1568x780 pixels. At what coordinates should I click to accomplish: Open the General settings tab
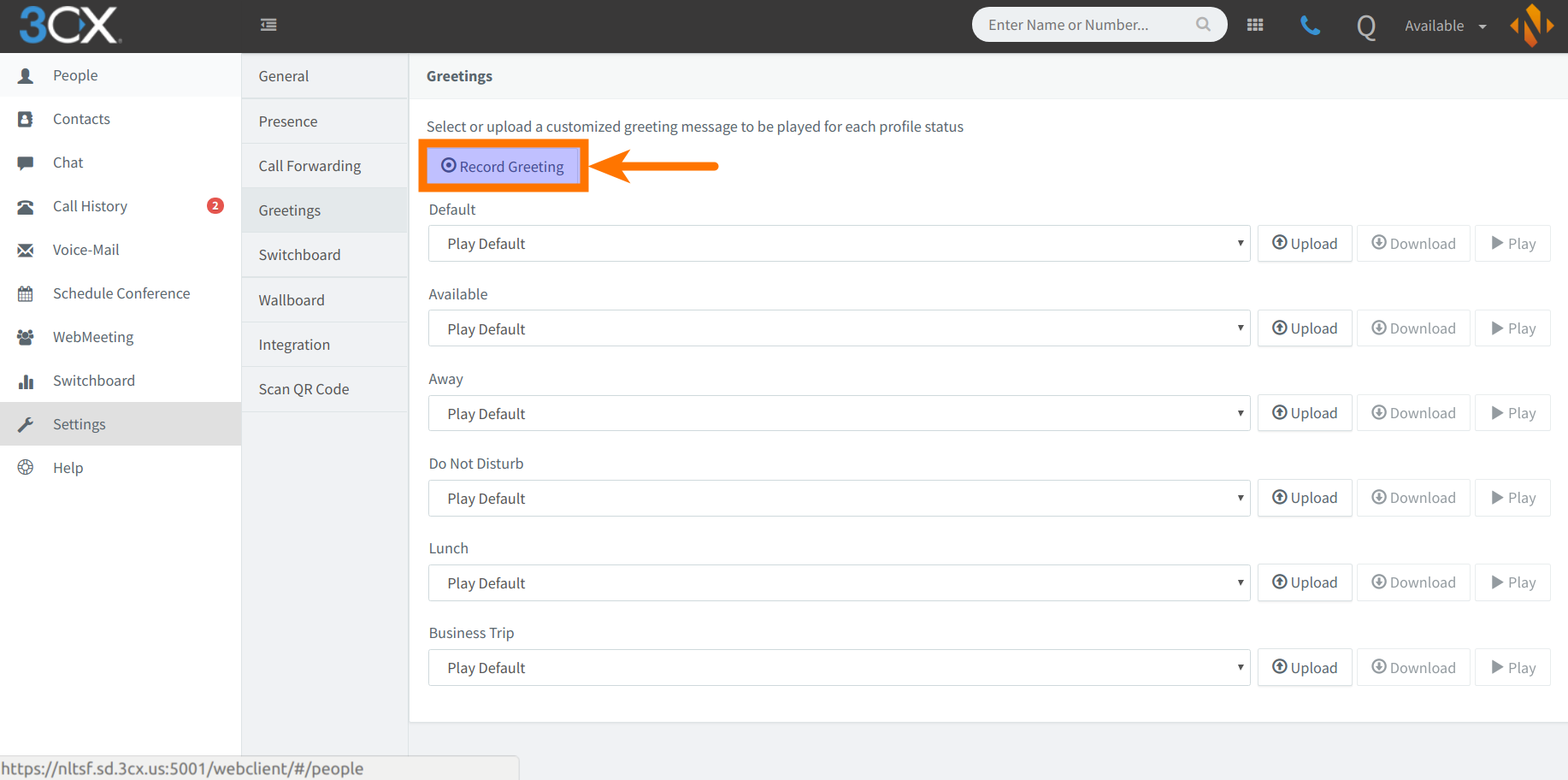click(x=325, y=76)
